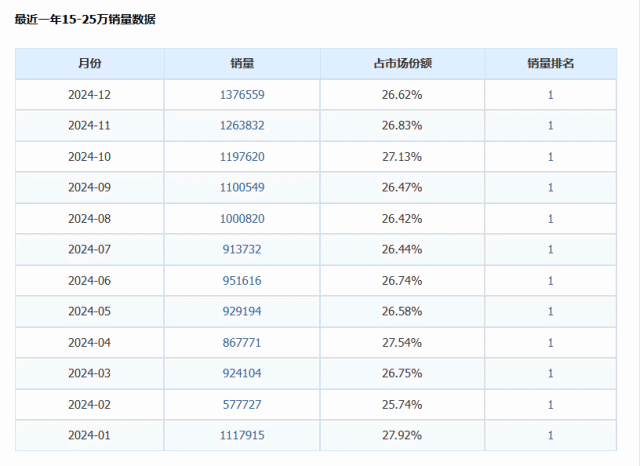The height and width of the screenshot is (466, 640).
Task: Select market share value 26.75%
Action: click(402, 373)
